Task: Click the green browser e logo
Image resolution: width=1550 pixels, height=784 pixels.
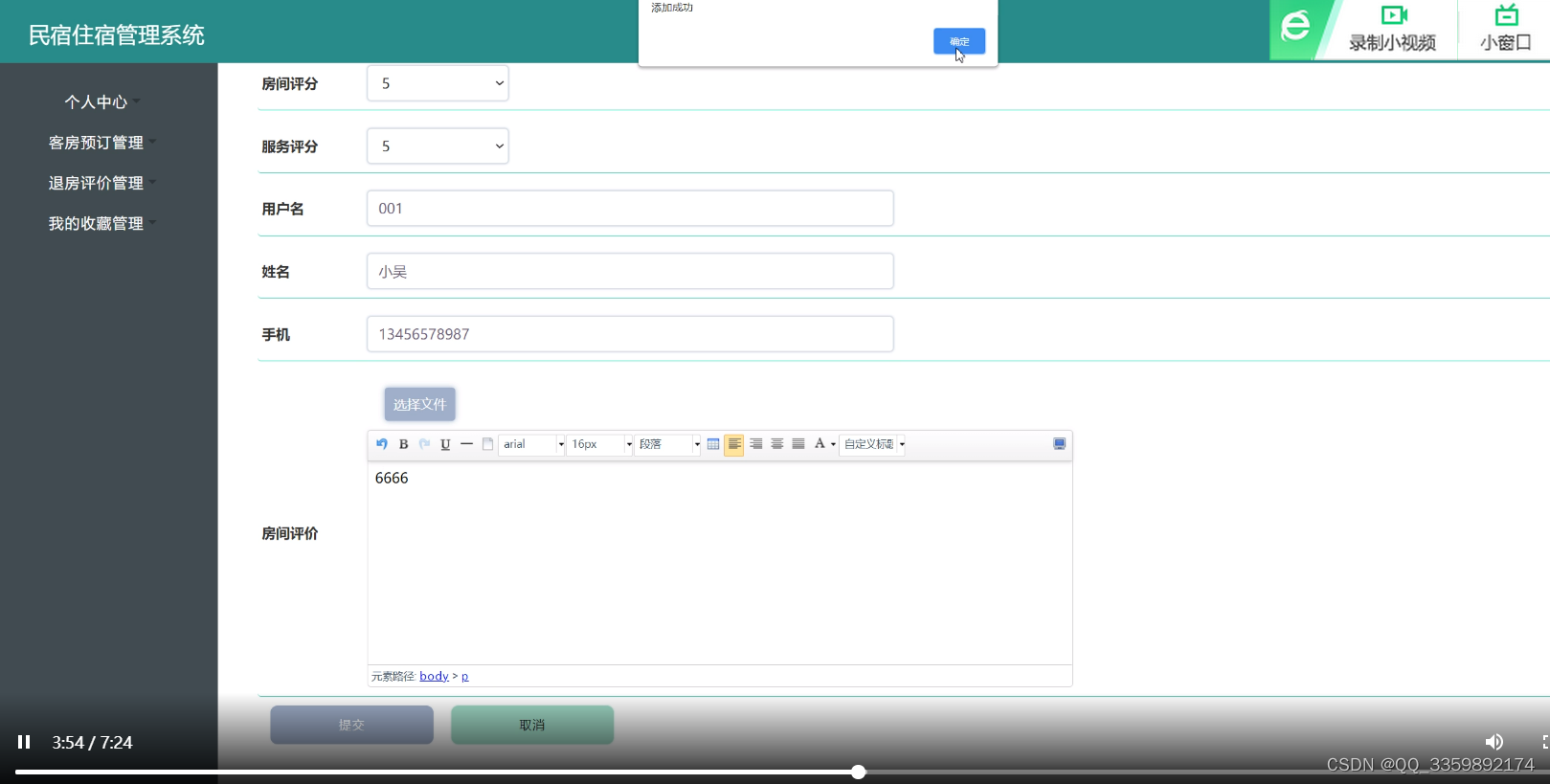Action: [1295, 27]
